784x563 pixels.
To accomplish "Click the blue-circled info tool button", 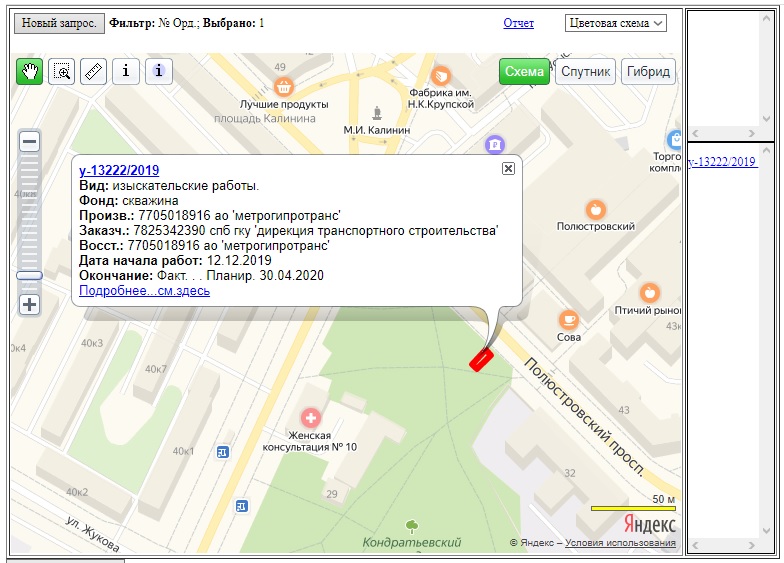I will coord(159,72).
